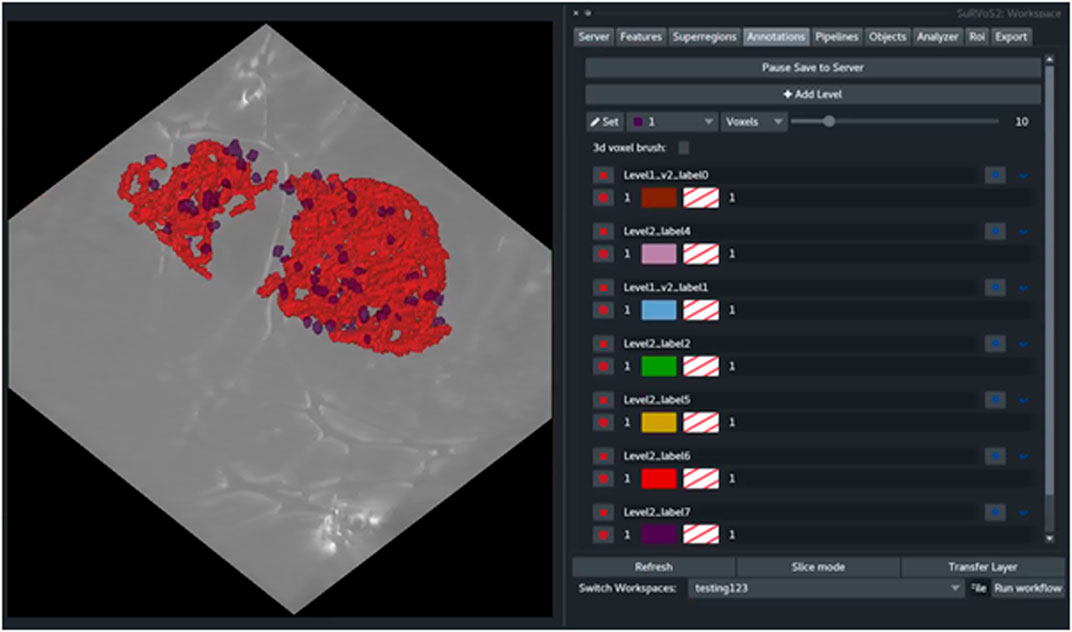The height and width of the screenshot is (632, 1072).
Task: Remove the label under Level2_label4 with red circle
Action: point(603,254)
